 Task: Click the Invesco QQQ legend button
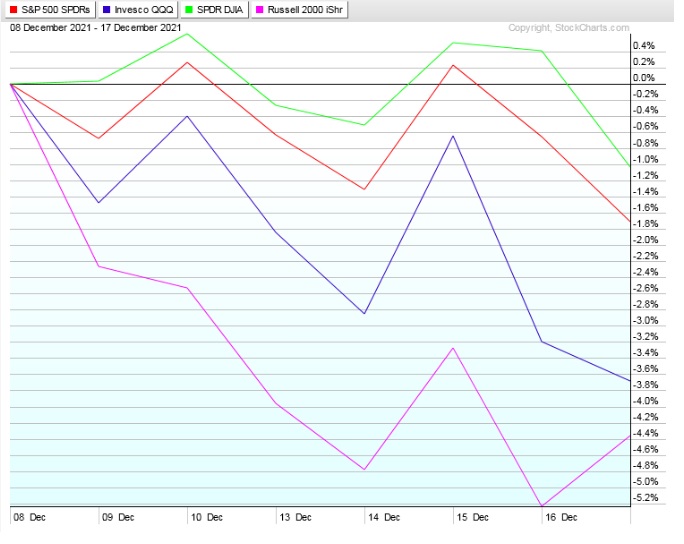[138, 10]
